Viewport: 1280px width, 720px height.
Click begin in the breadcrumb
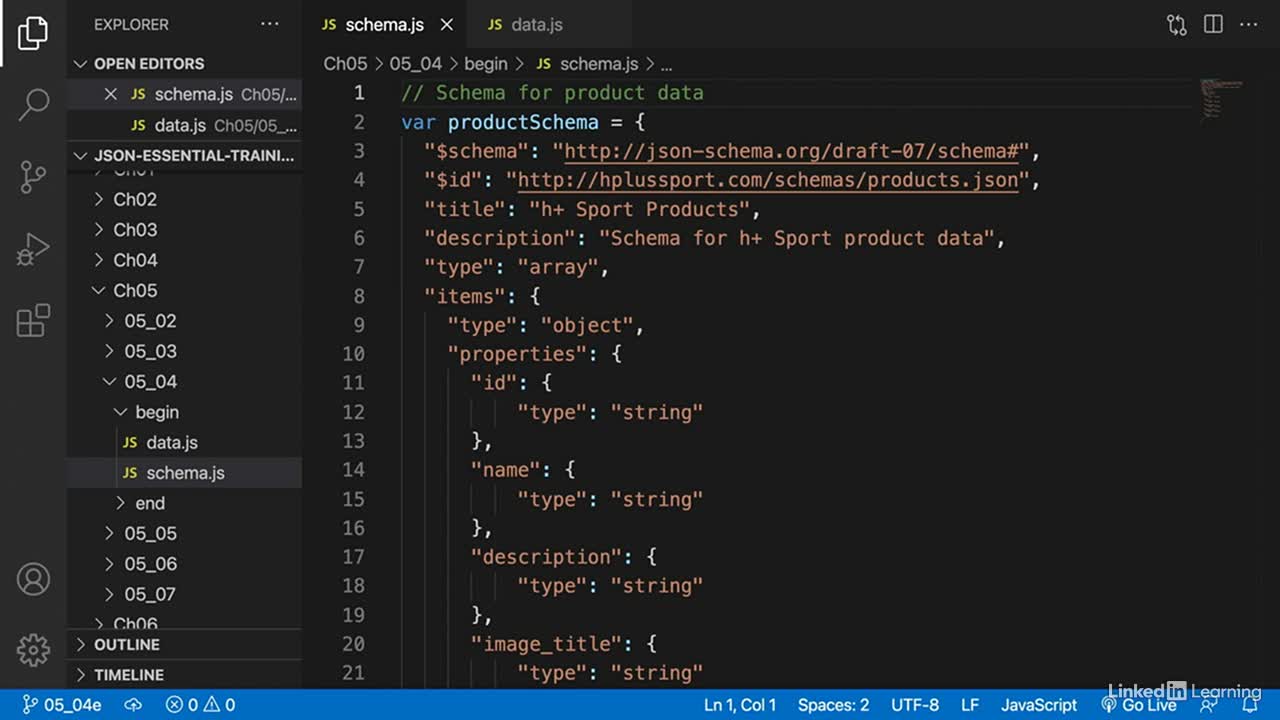pyautogui.click(x=486, y=64)
